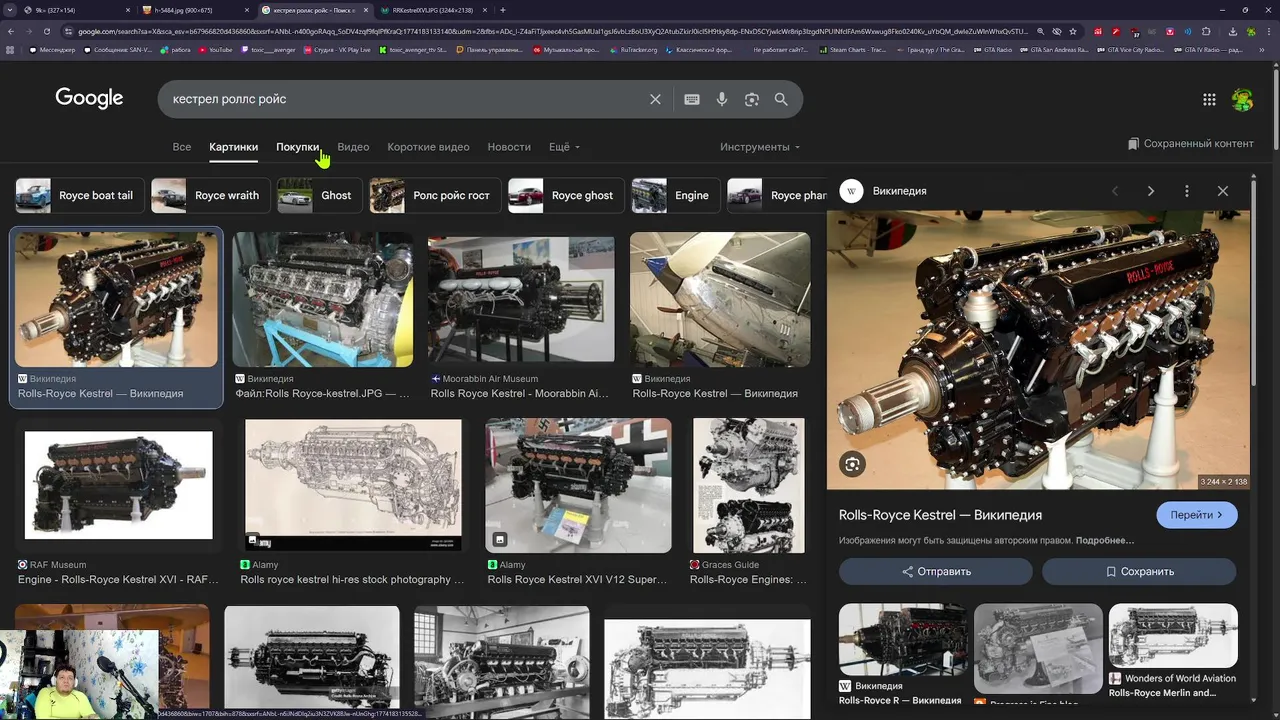Open the Подробнее copyright link
Viewport: 1280px width, 720px height.
[x=1105, y=541]
